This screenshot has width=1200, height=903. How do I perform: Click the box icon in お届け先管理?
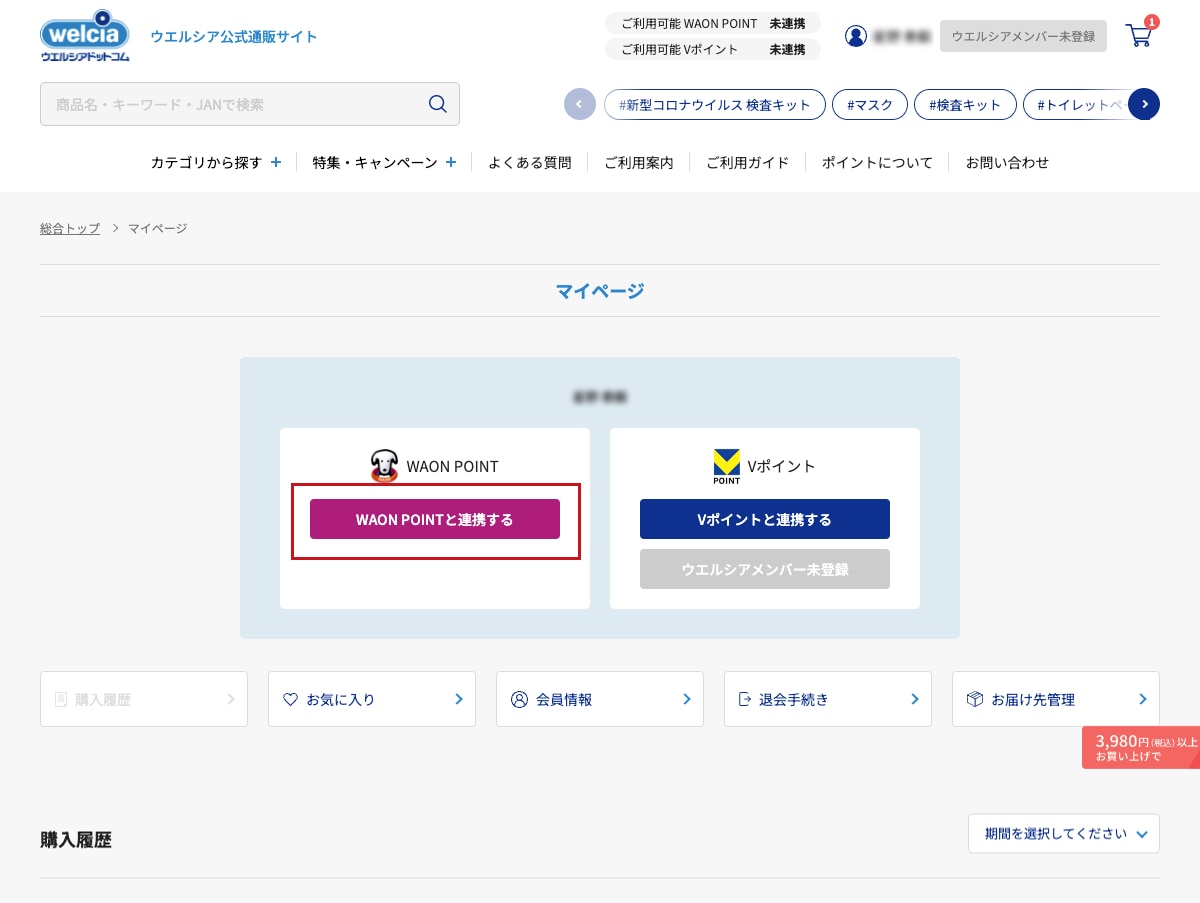(974, 699)
